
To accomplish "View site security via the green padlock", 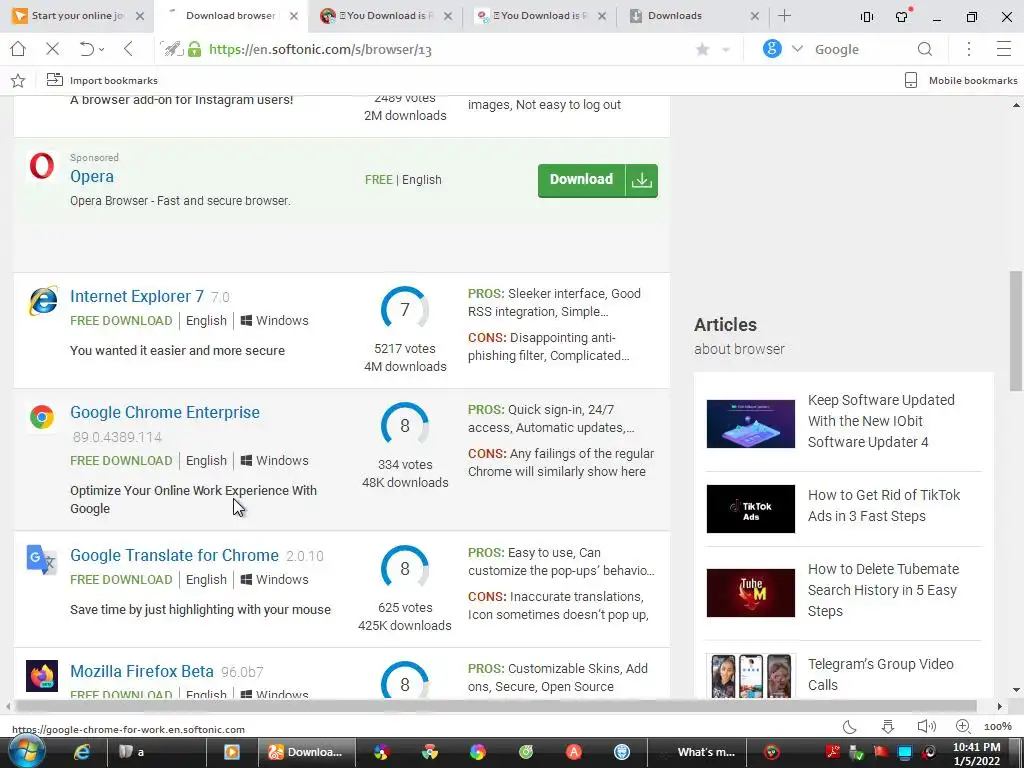I will pos(195,49).
